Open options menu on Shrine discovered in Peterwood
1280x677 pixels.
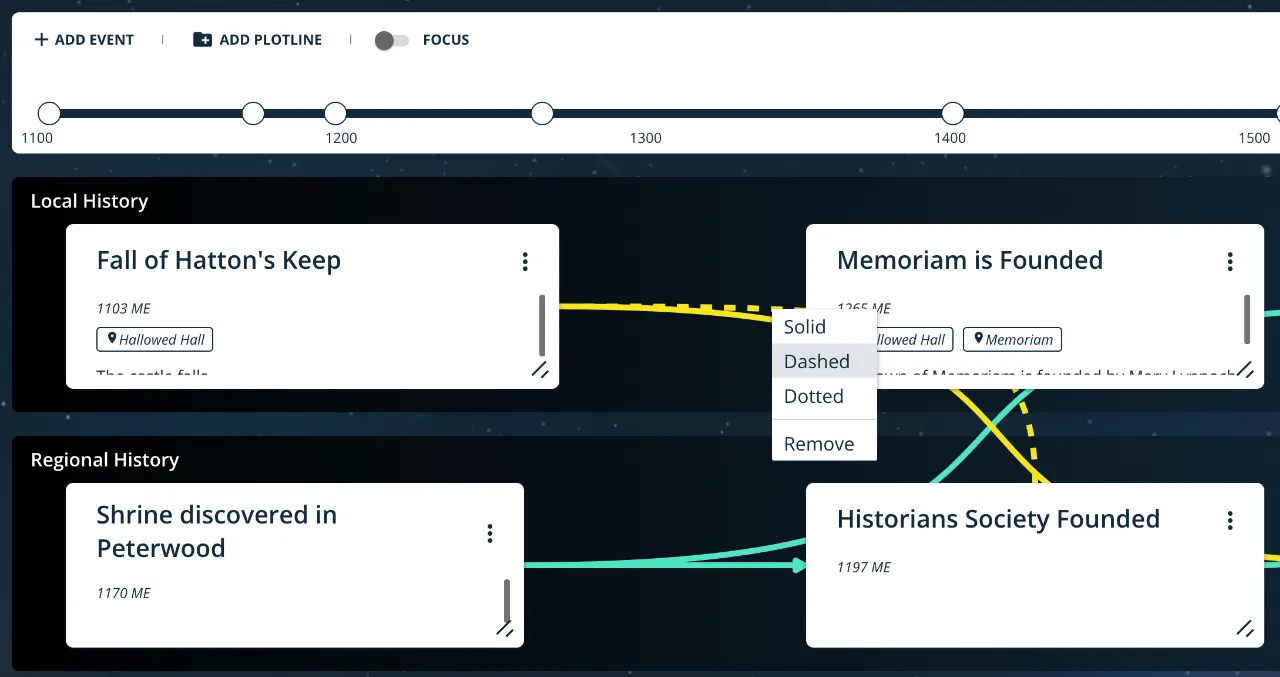click(490, 533)
